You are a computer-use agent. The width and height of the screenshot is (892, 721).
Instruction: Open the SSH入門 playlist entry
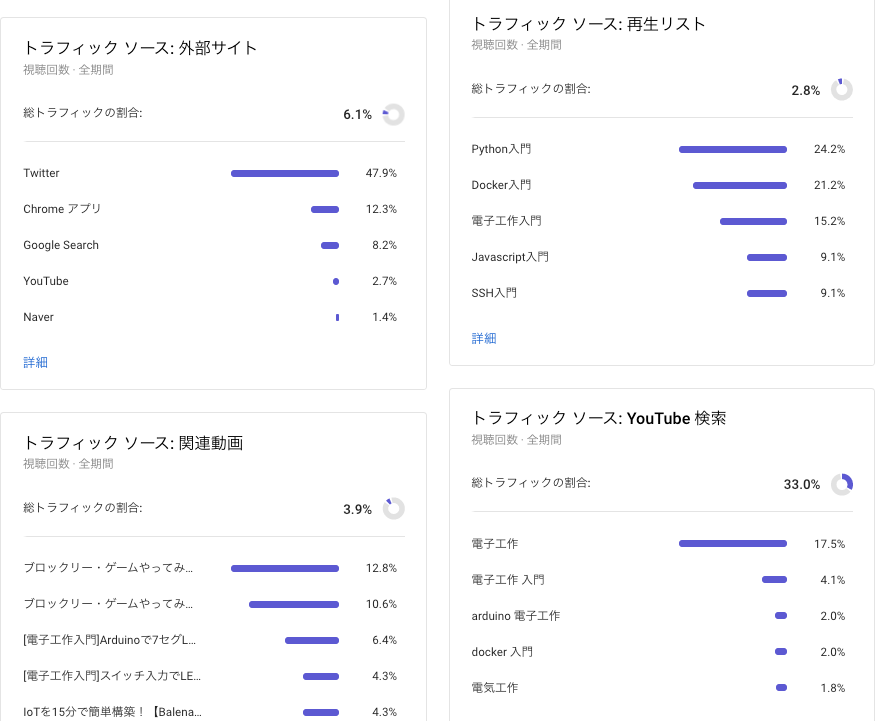coord(494,293)
